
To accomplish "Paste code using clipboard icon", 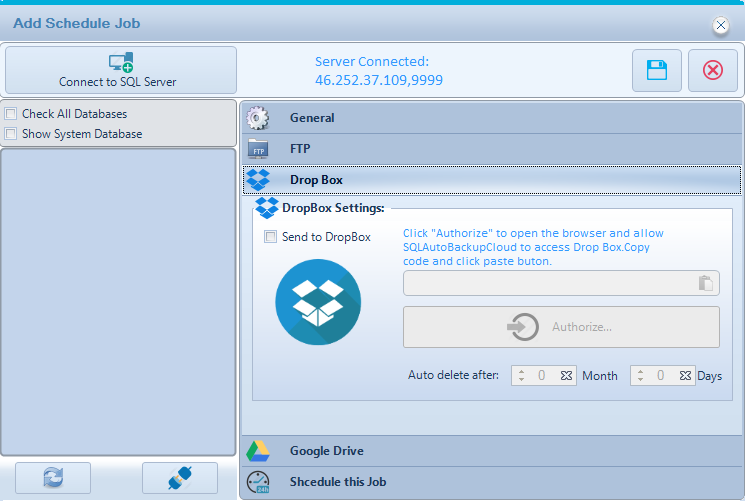I will (706, 283).
